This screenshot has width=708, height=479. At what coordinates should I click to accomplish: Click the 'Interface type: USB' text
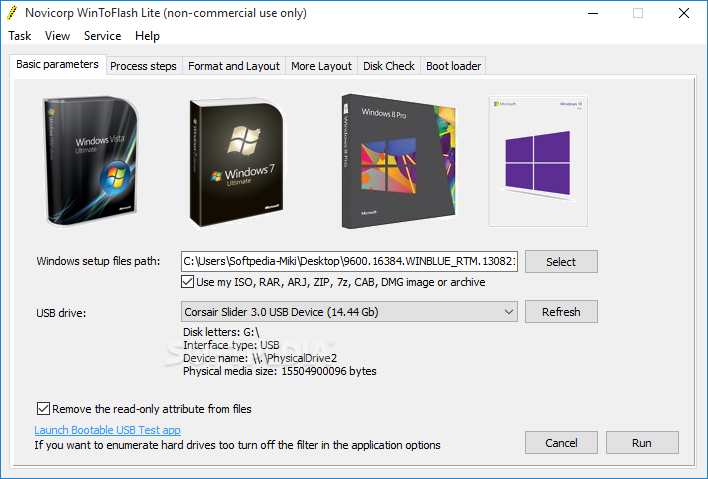[x=231, y=345]
